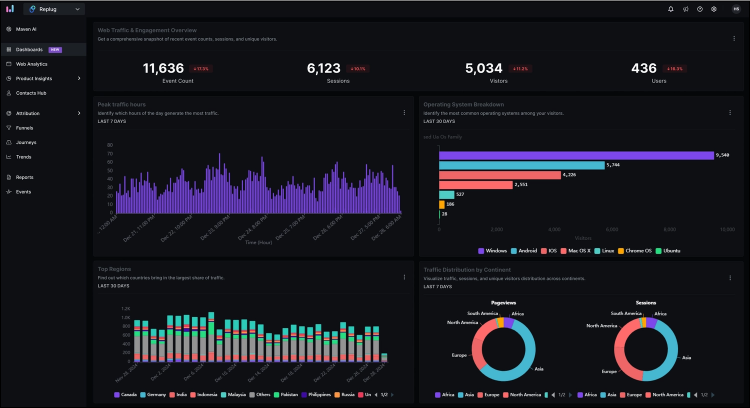The height and width of the screenshot is (408, 750).
Task: Select Web Analytics in the sidebar
Action: (44, 64)
